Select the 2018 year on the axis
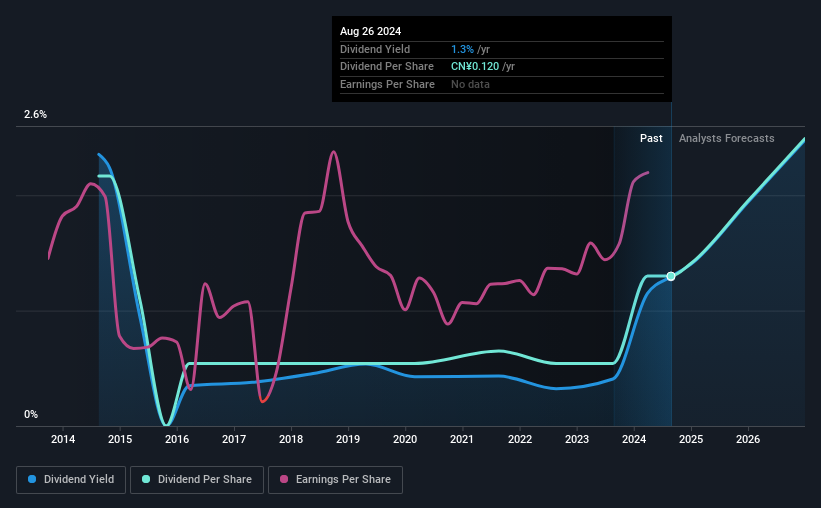The height and width of the screenshot is (508, 821). [291, 439]
